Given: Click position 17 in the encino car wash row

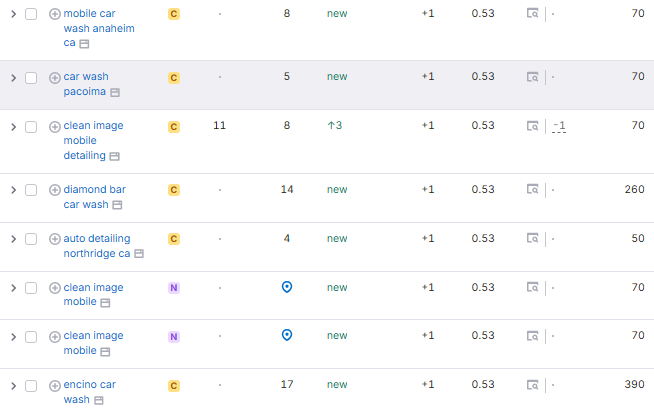Looking at the screenshot, I should 287,385.
